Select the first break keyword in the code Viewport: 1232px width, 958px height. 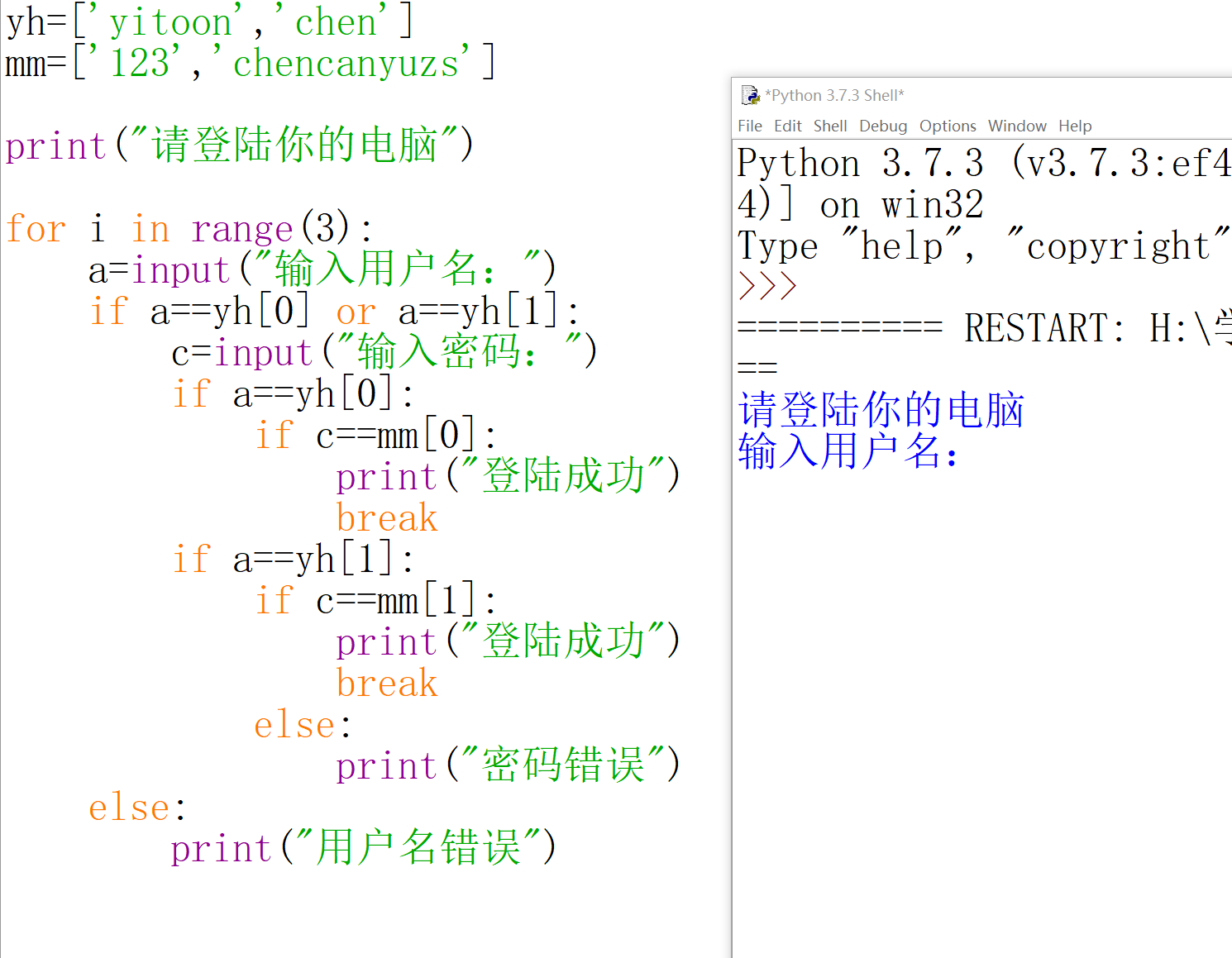[385, 517]
